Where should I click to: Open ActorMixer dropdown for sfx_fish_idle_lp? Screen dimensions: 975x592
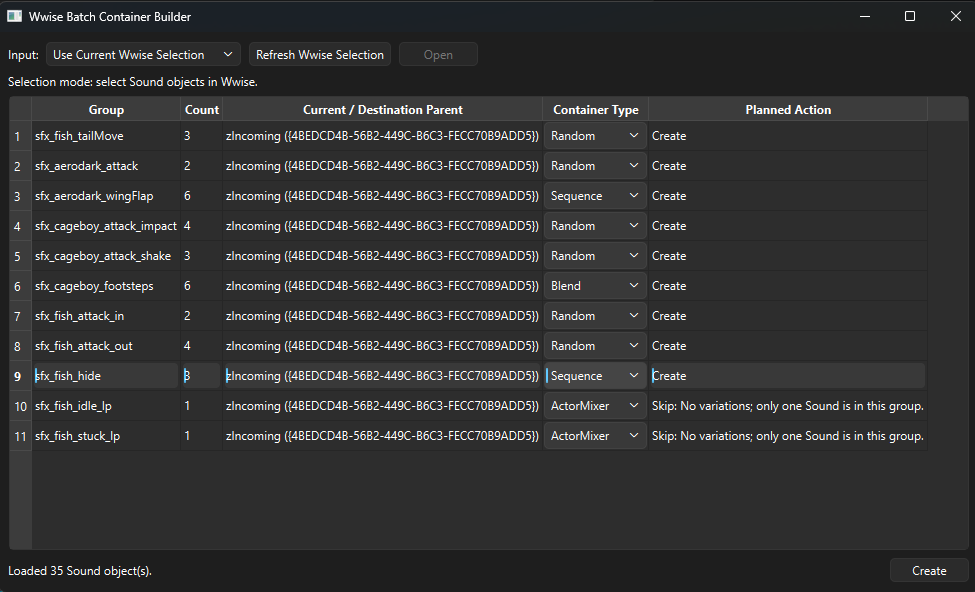(x=595, y=405)
